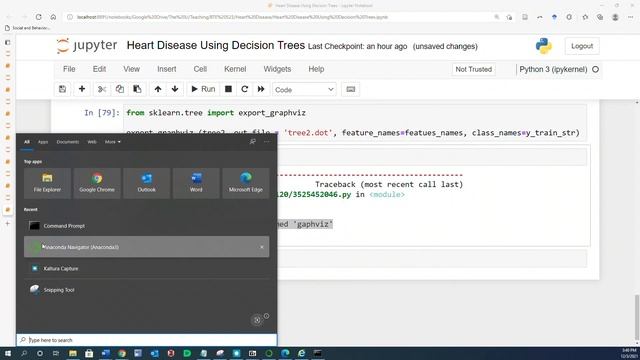This screenshot has height=360, width=640.
Task: Click the Jupyter logo
Action: coord(87,46)
